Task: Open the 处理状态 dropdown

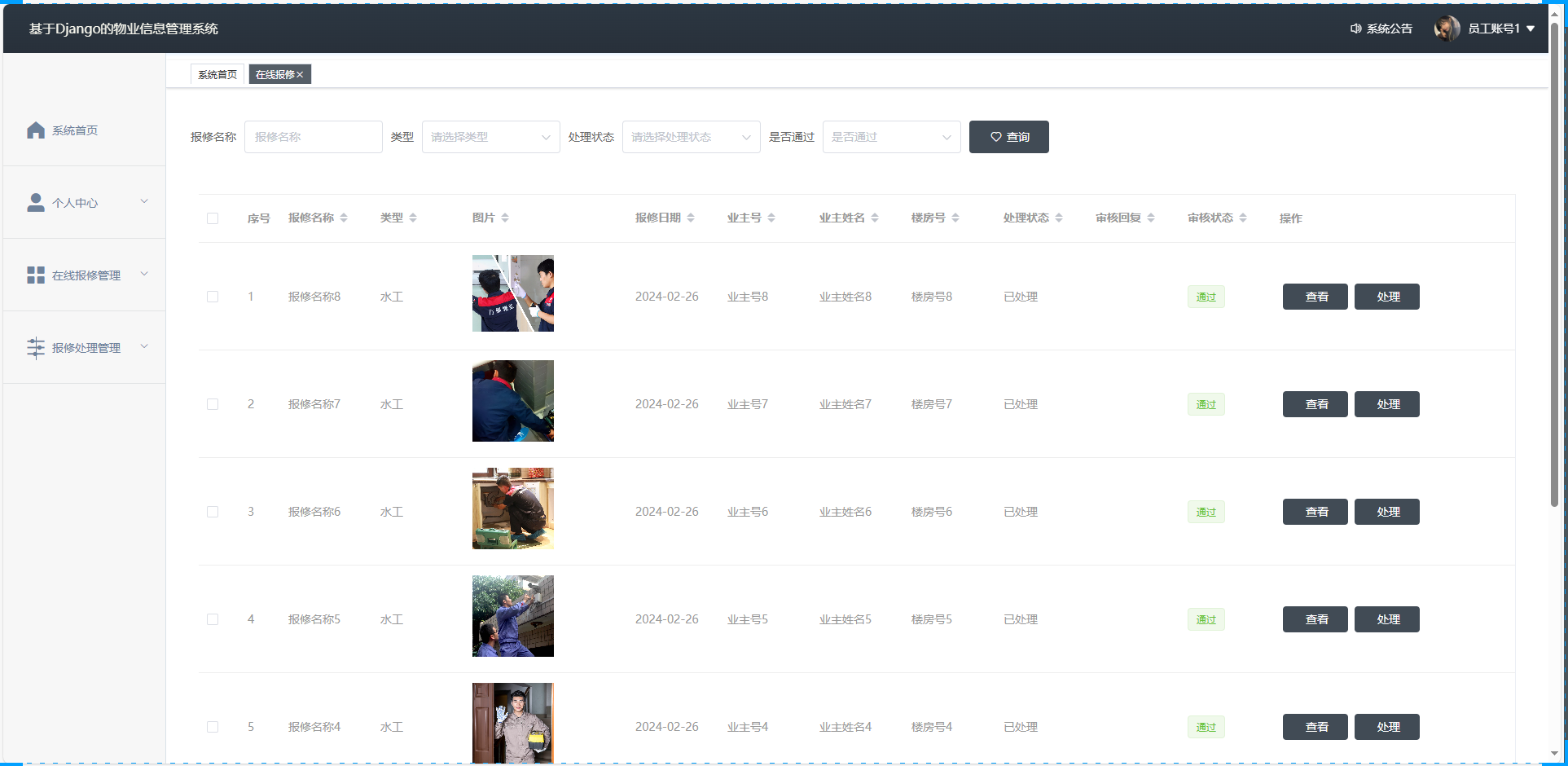Action: point(692,137)
